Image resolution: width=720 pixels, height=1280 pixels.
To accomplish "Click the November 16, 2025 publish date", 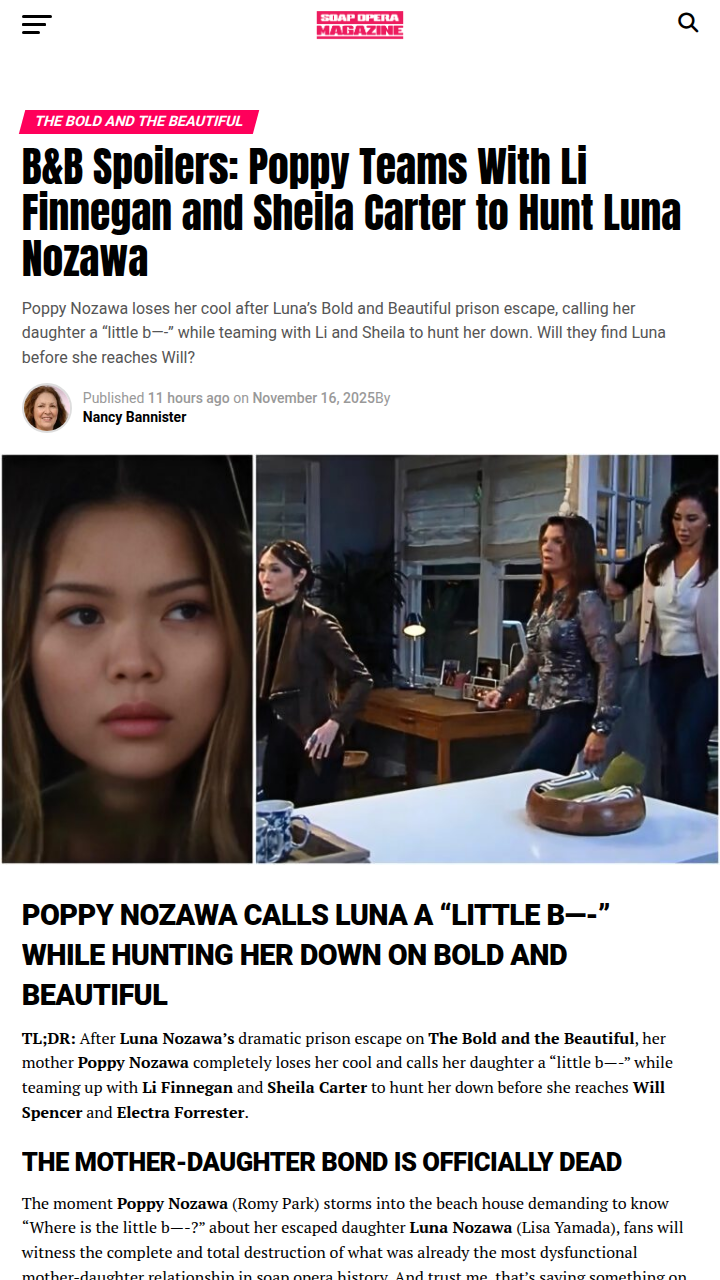I will (313, 398).
